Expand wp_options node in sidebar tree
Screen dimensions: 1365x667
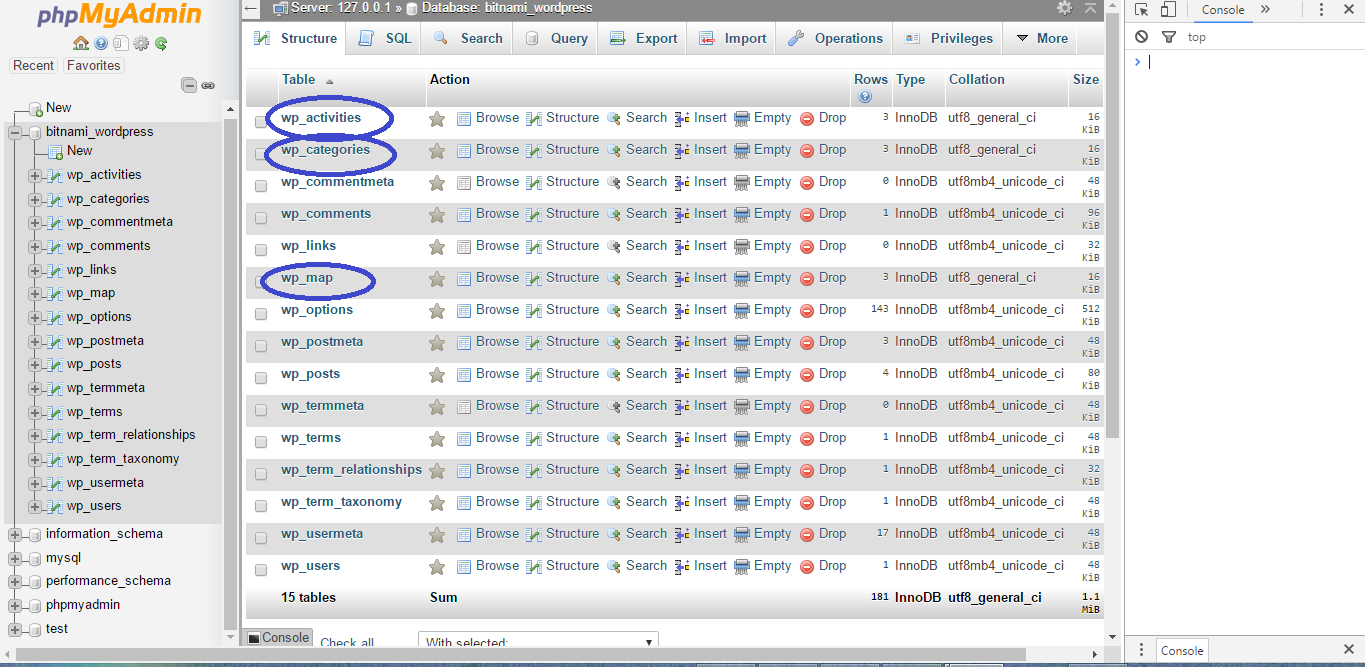pyautogui.click(x=35, y=317)
